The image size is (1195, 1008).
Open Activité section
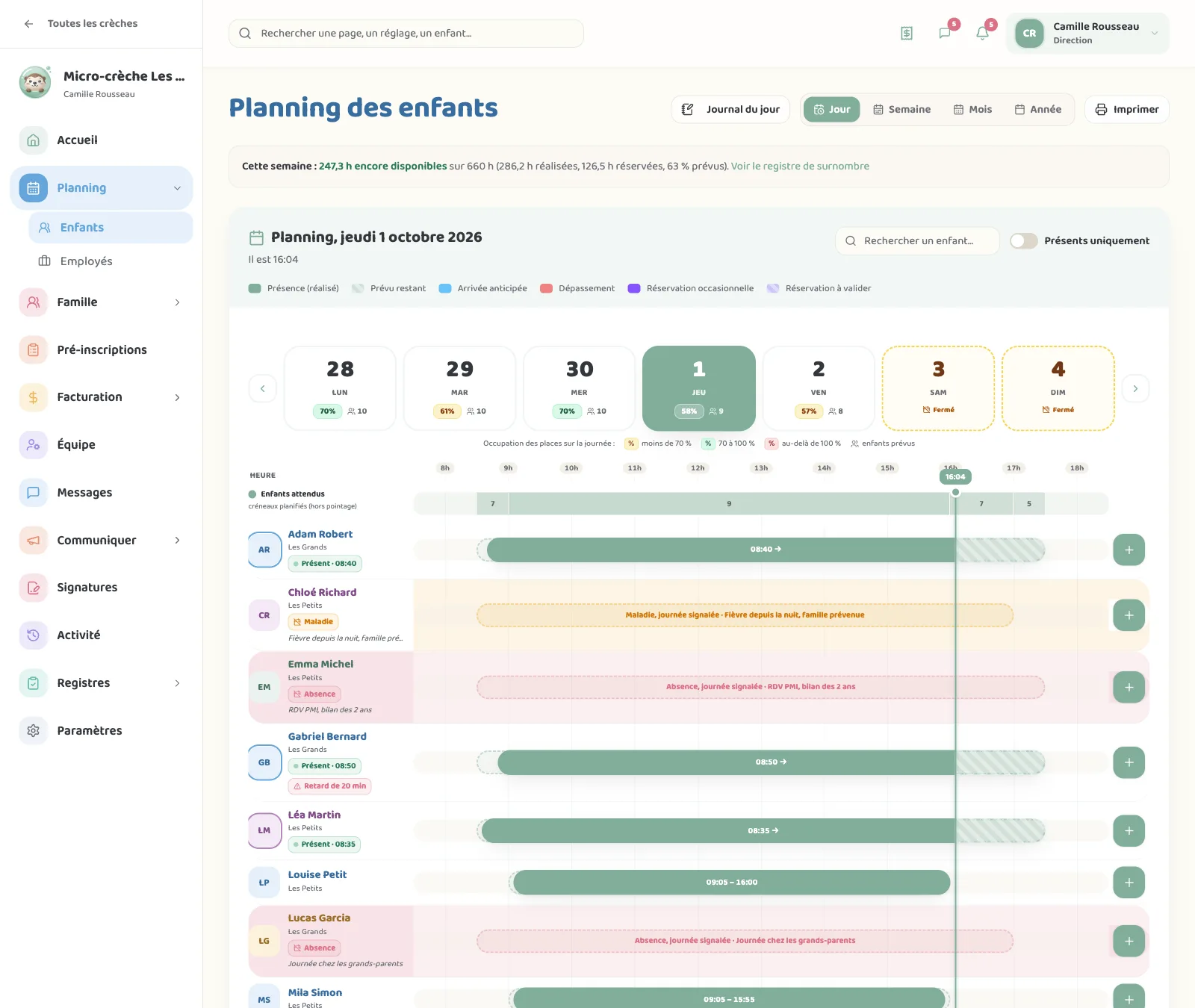tap(101, 635)
